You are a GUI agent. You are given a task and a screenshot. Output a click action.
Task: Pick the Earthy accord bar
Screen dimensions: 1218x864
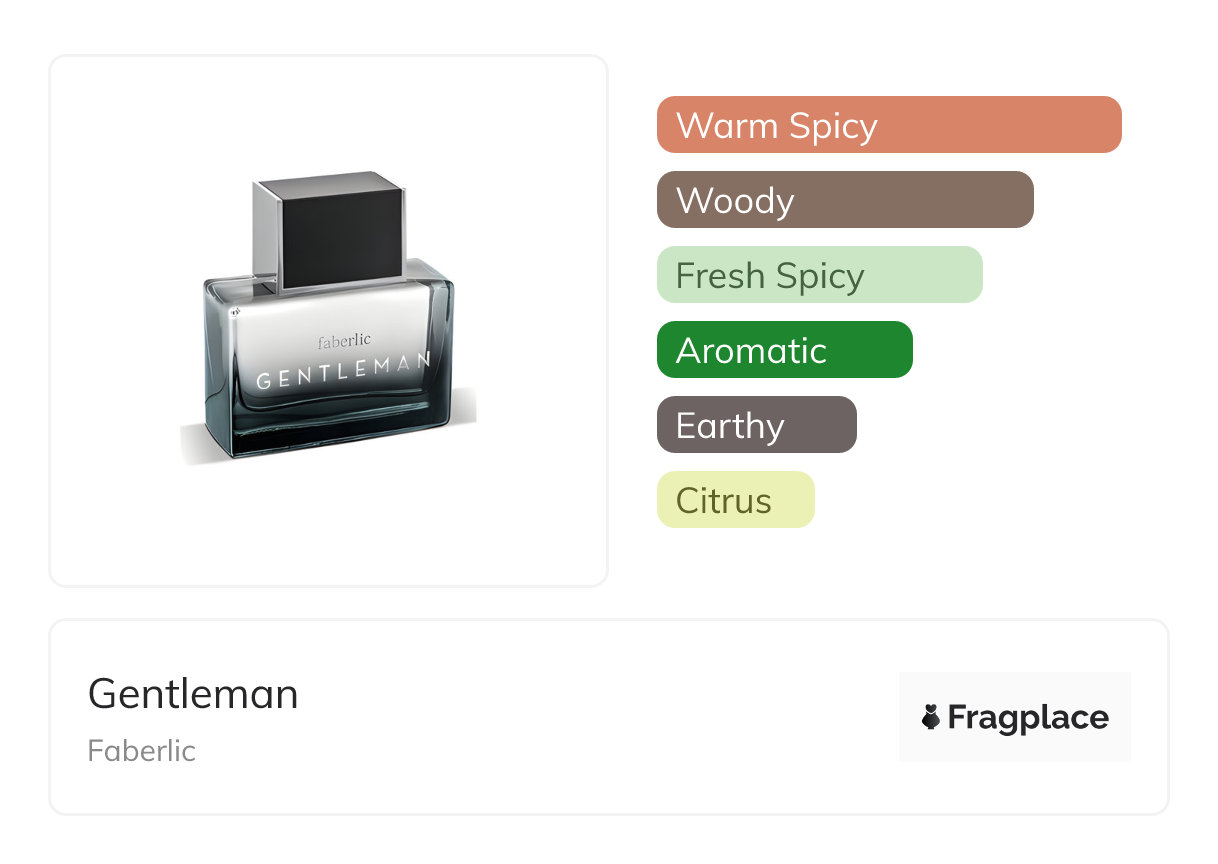pos(756,425)
